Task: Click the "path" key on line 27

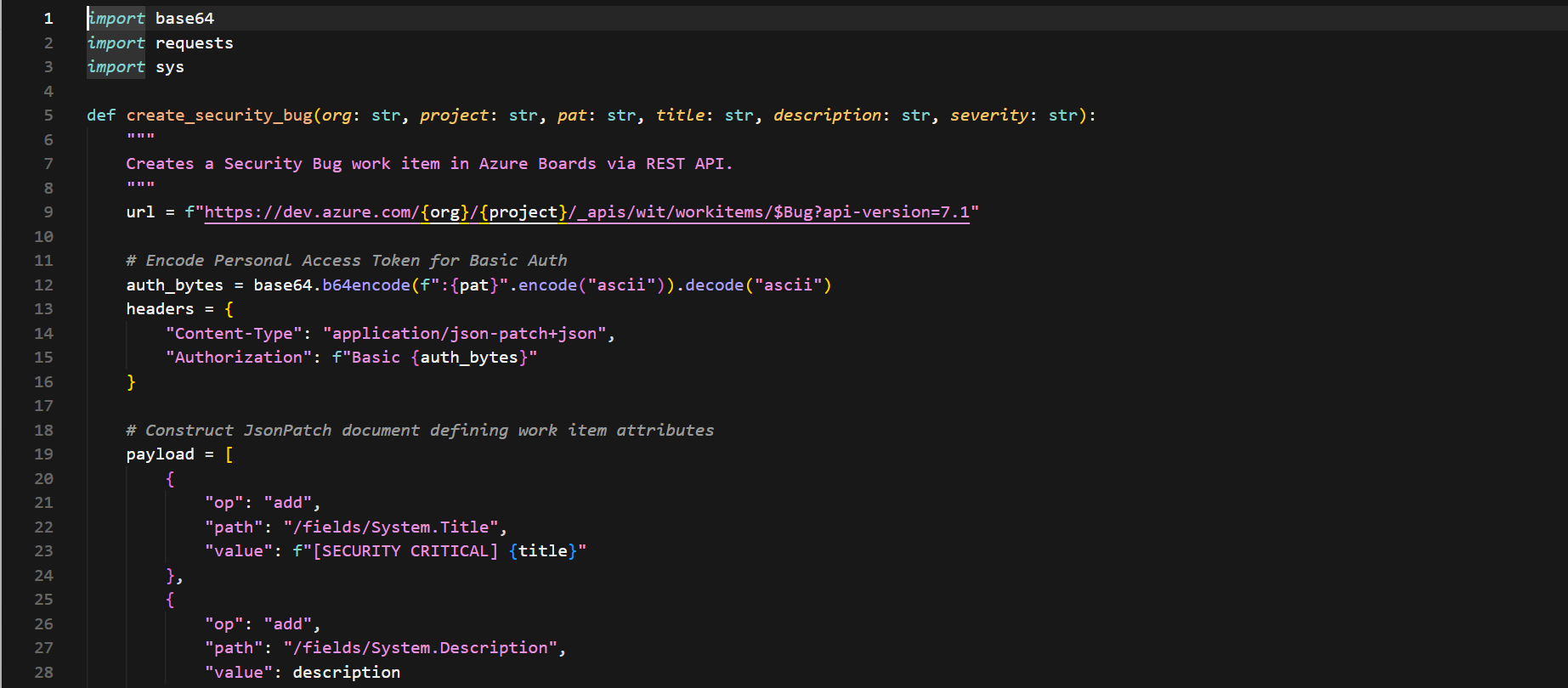Action: [x=234, y=648]
